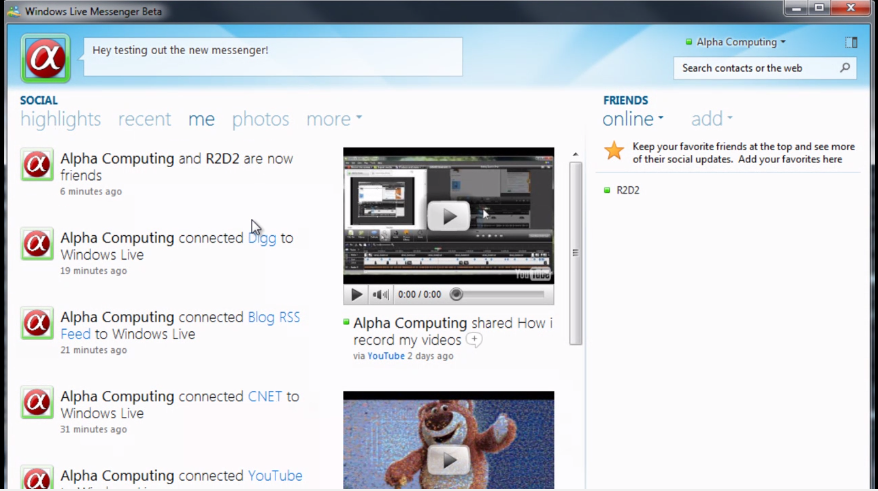Click the "31 minutes ago" timestamp
The image size is (878, 491).
[x=94, y=429]
